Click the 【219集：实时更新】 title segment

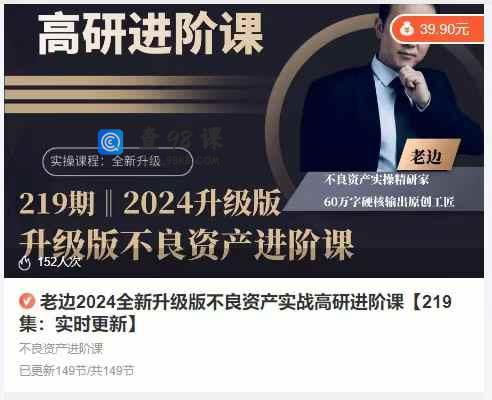point(235,313)
